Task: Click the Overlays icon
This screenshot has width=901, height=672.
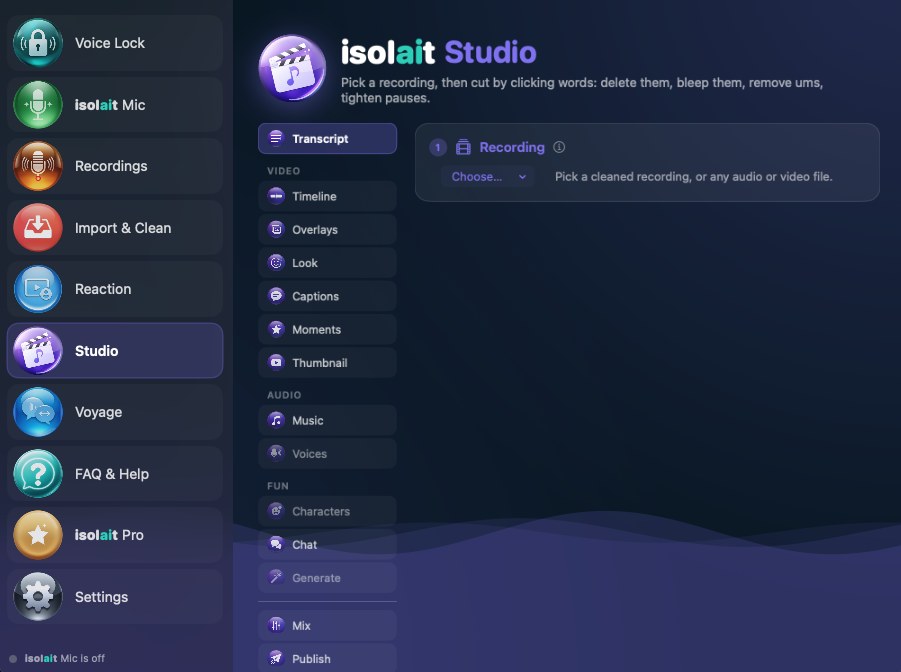Action: pos(276,229)
